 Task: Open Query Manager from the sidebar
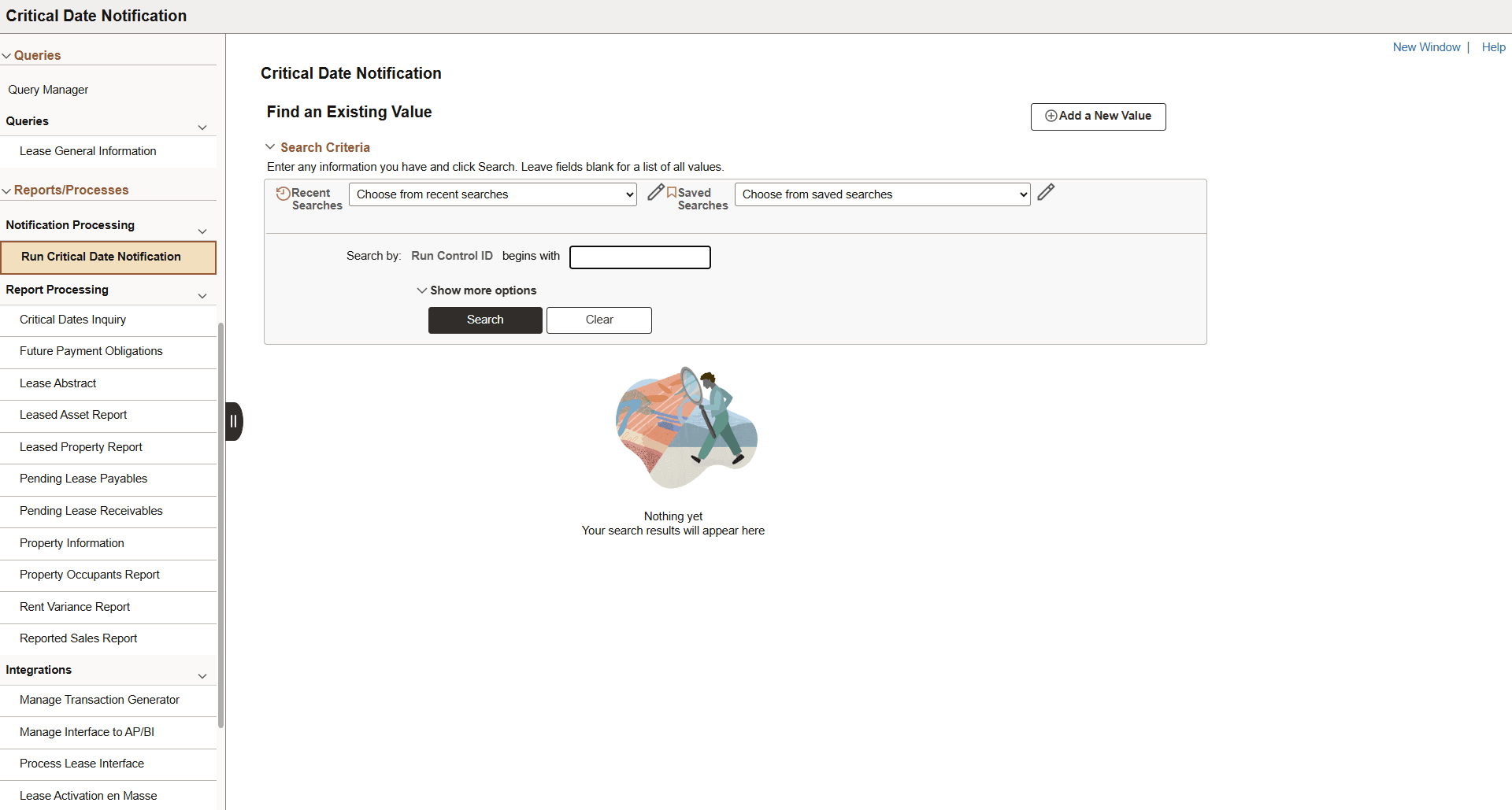point(48,89)
